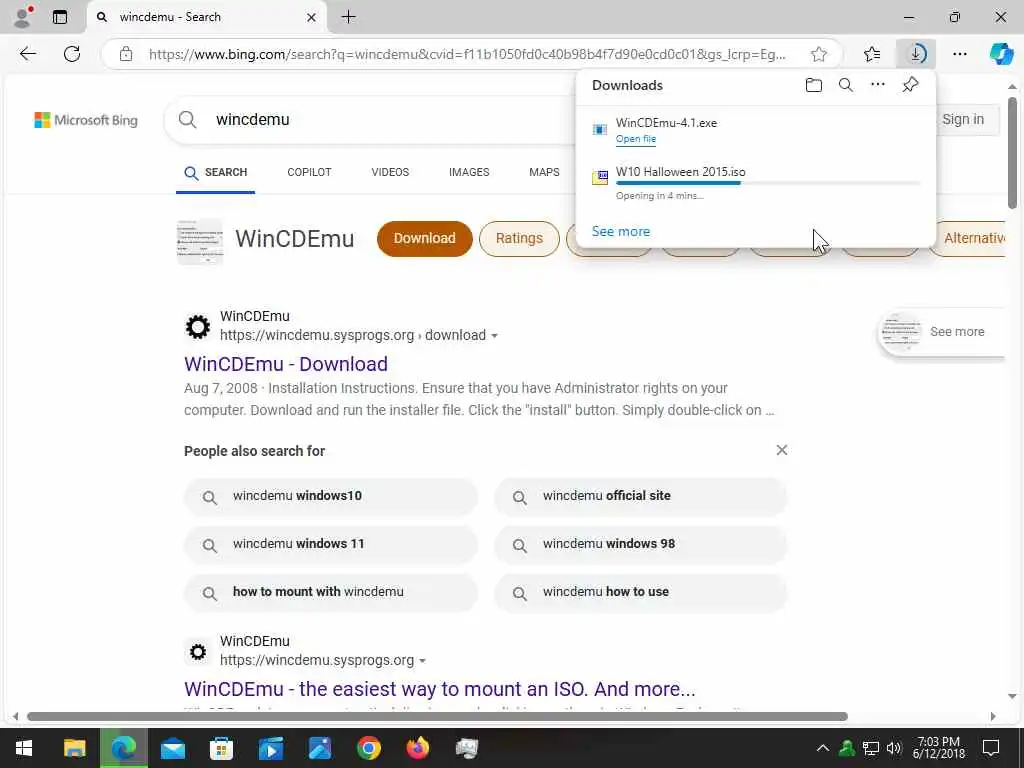
Task: Pin the Downloads panel
Action: coord(910,84)
